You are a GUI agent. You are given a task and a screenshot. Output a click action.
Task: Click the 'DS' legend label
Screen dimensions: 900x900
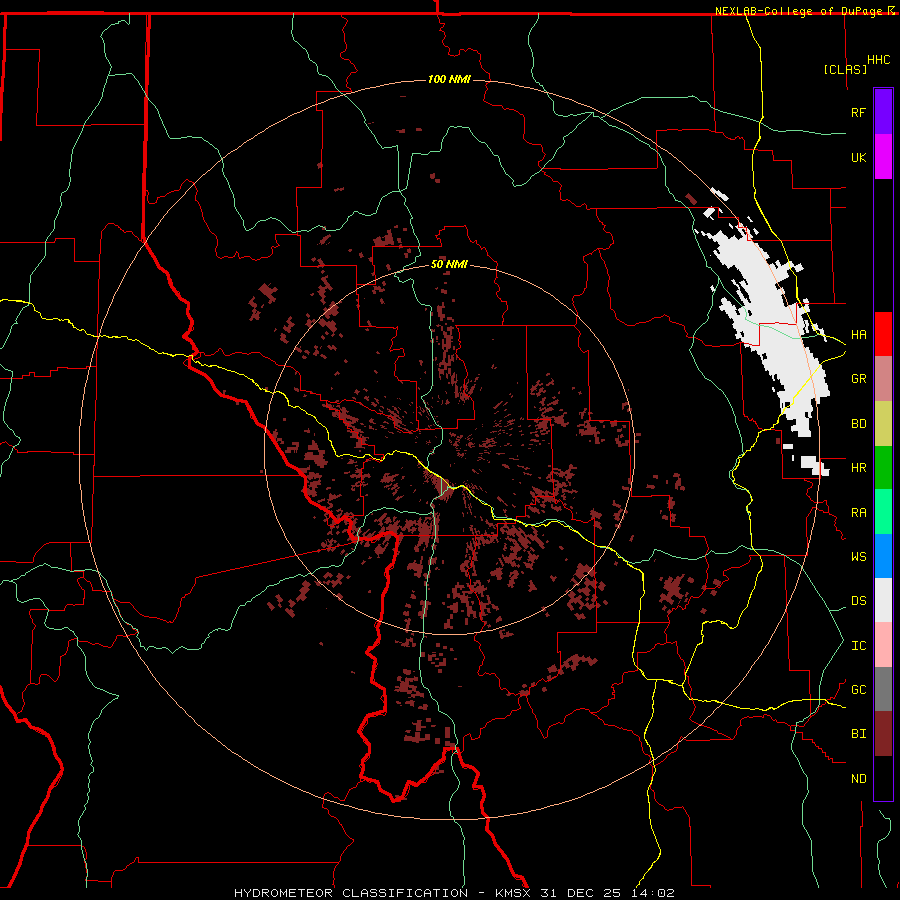[858, 601]
